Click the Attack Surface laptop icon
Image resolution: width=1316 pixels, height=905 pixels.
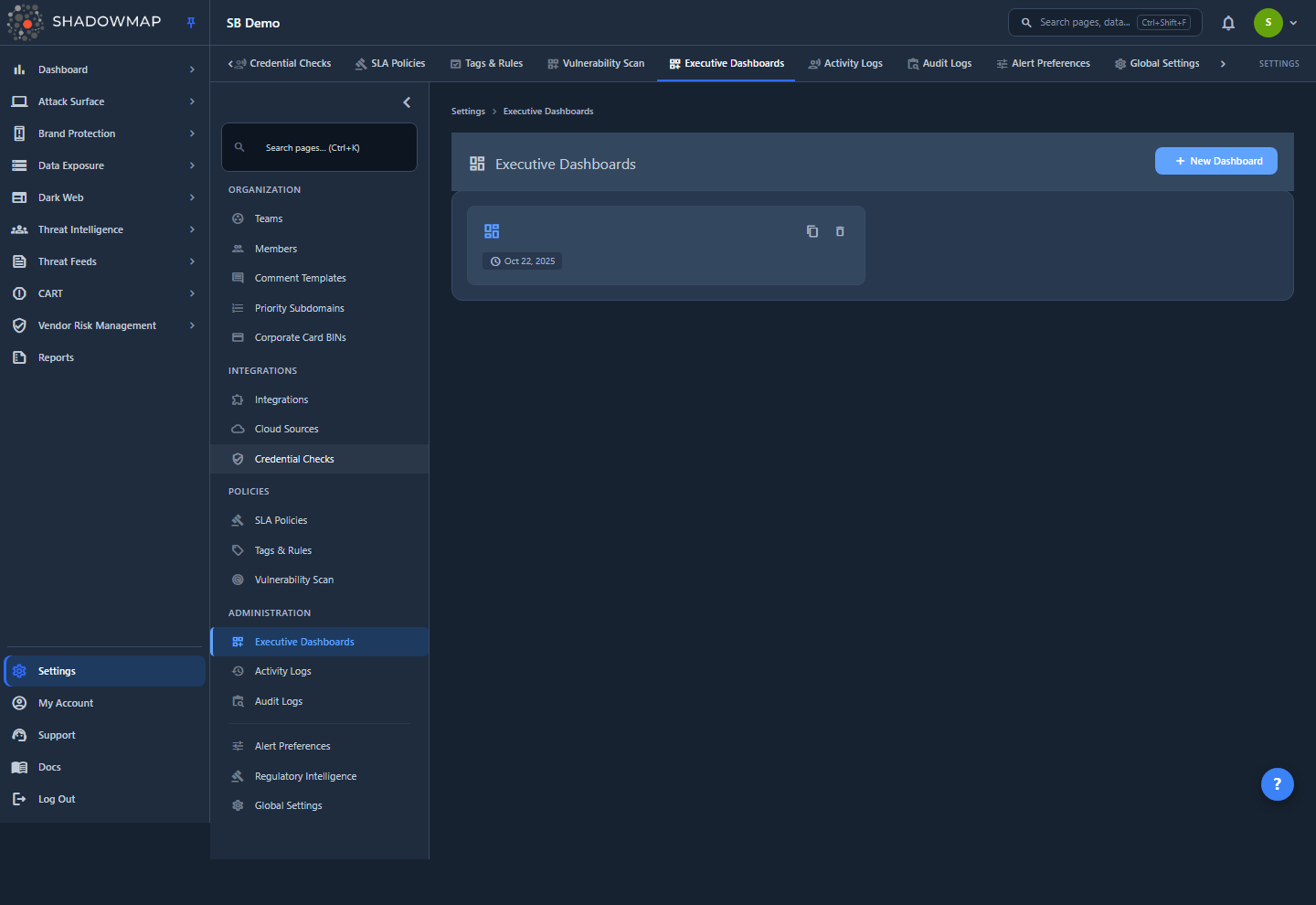point(19,101)
